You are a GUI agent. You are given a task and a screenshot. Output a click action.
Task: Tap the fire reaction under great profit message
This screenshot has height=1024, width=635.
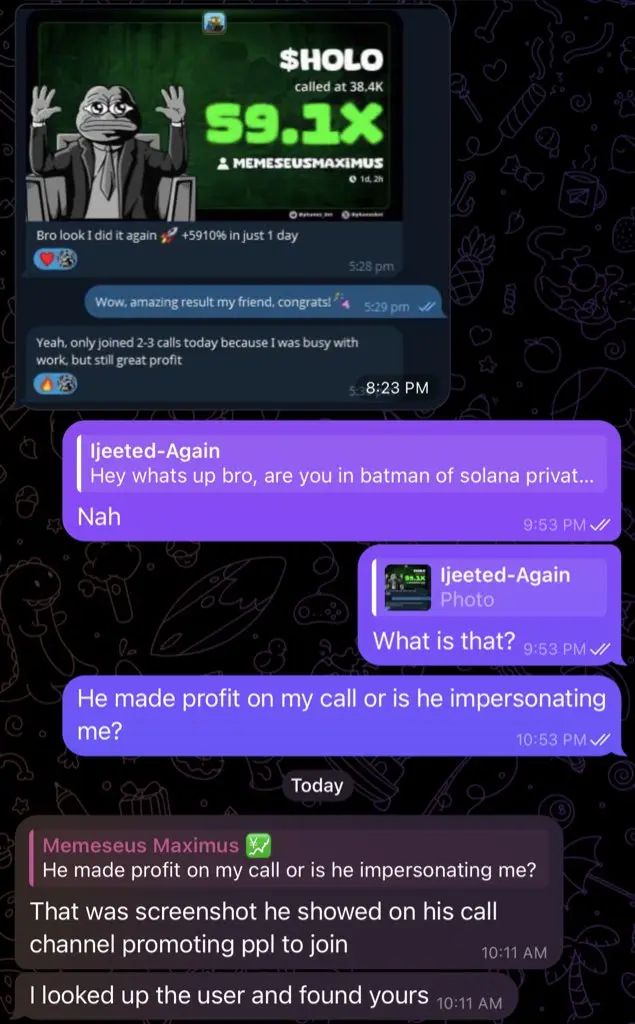point(45,384)
